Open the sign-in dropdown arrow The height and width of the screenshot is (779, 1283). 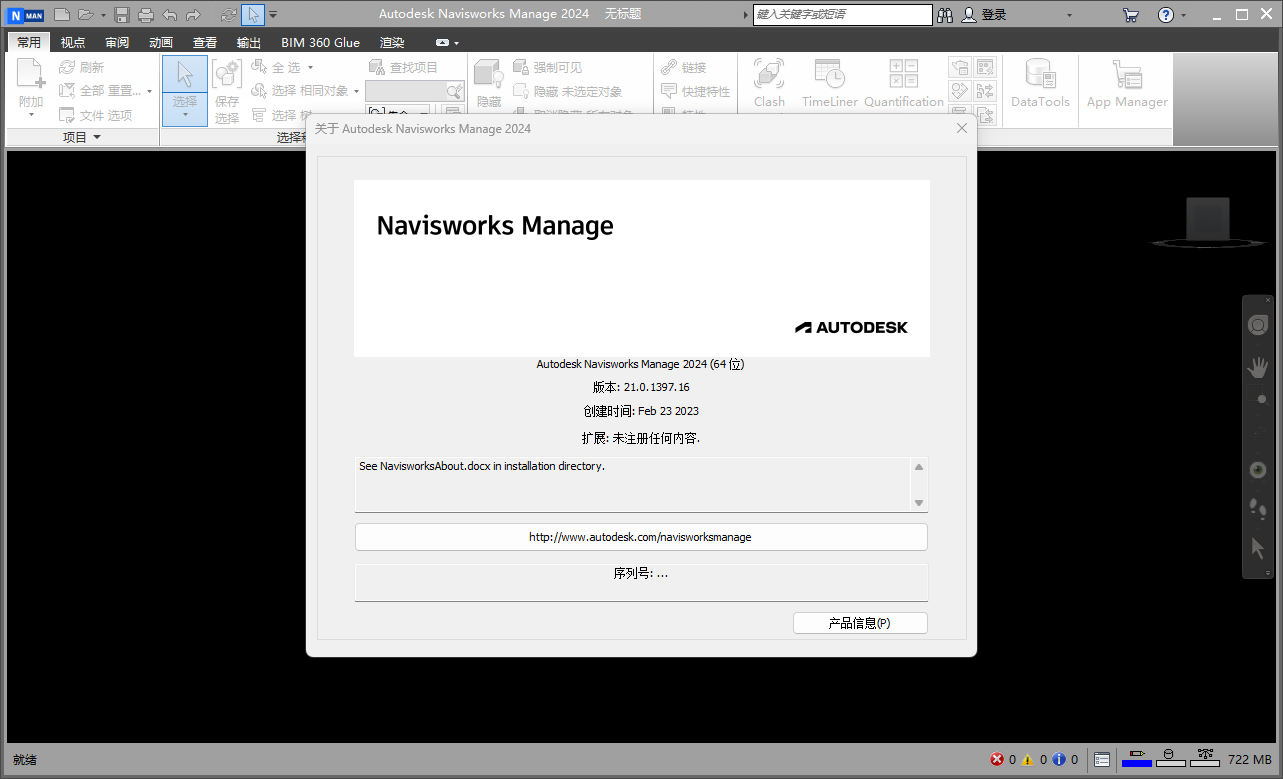tap(1069, 16)
